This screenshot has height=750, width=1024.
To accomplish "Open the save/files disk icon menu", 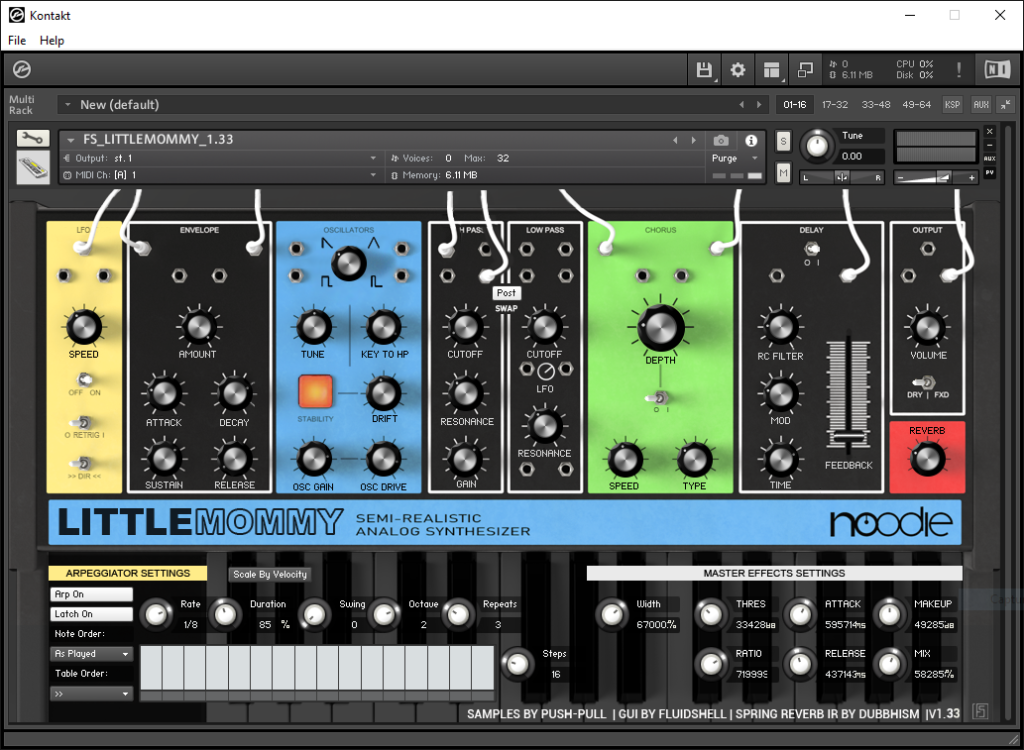I will click(x=704, y=70).
